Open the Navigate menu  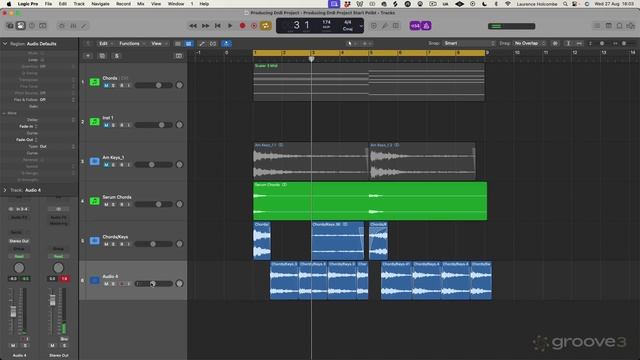[x=100, y=4]
